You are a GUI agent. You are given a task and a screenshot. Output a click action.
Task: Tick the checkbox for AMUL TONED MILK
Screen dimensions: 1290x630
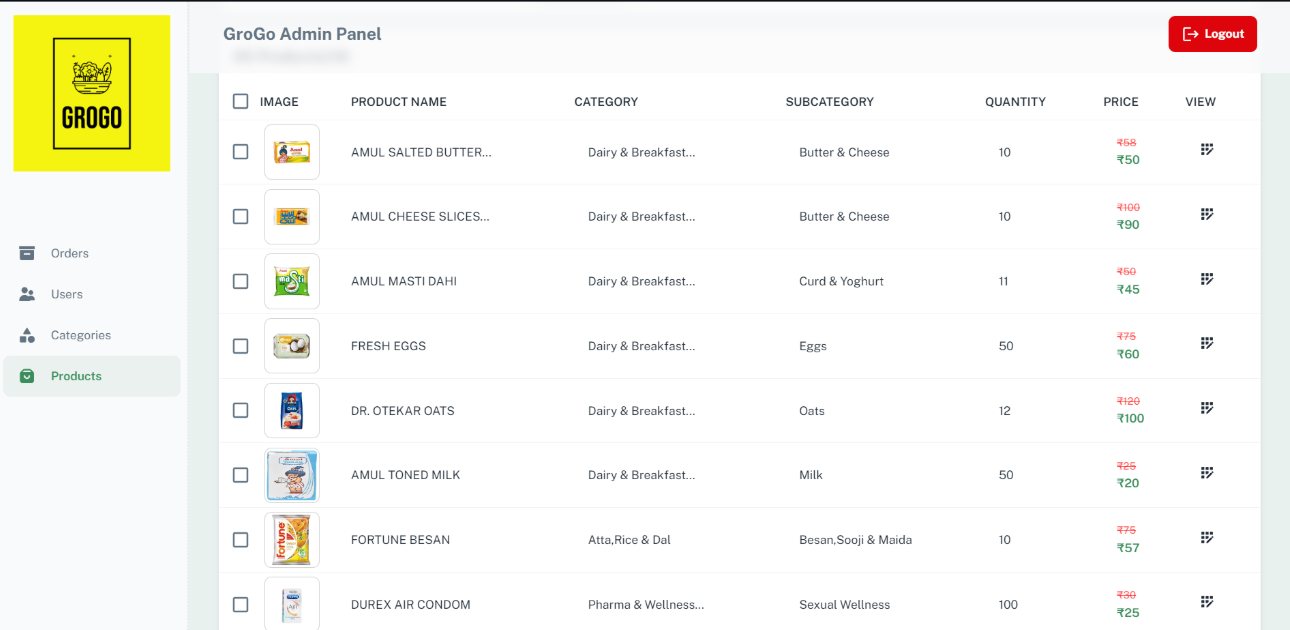tap(240, 475)
